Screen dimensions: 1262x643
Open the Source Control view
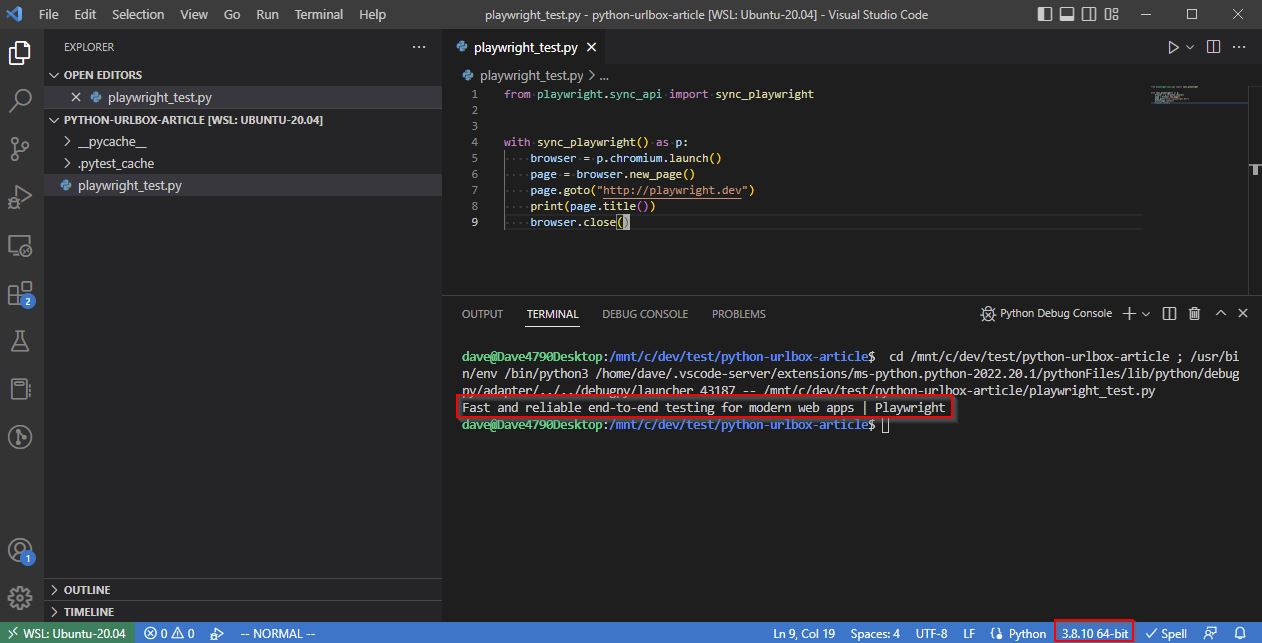pos(20,149)
